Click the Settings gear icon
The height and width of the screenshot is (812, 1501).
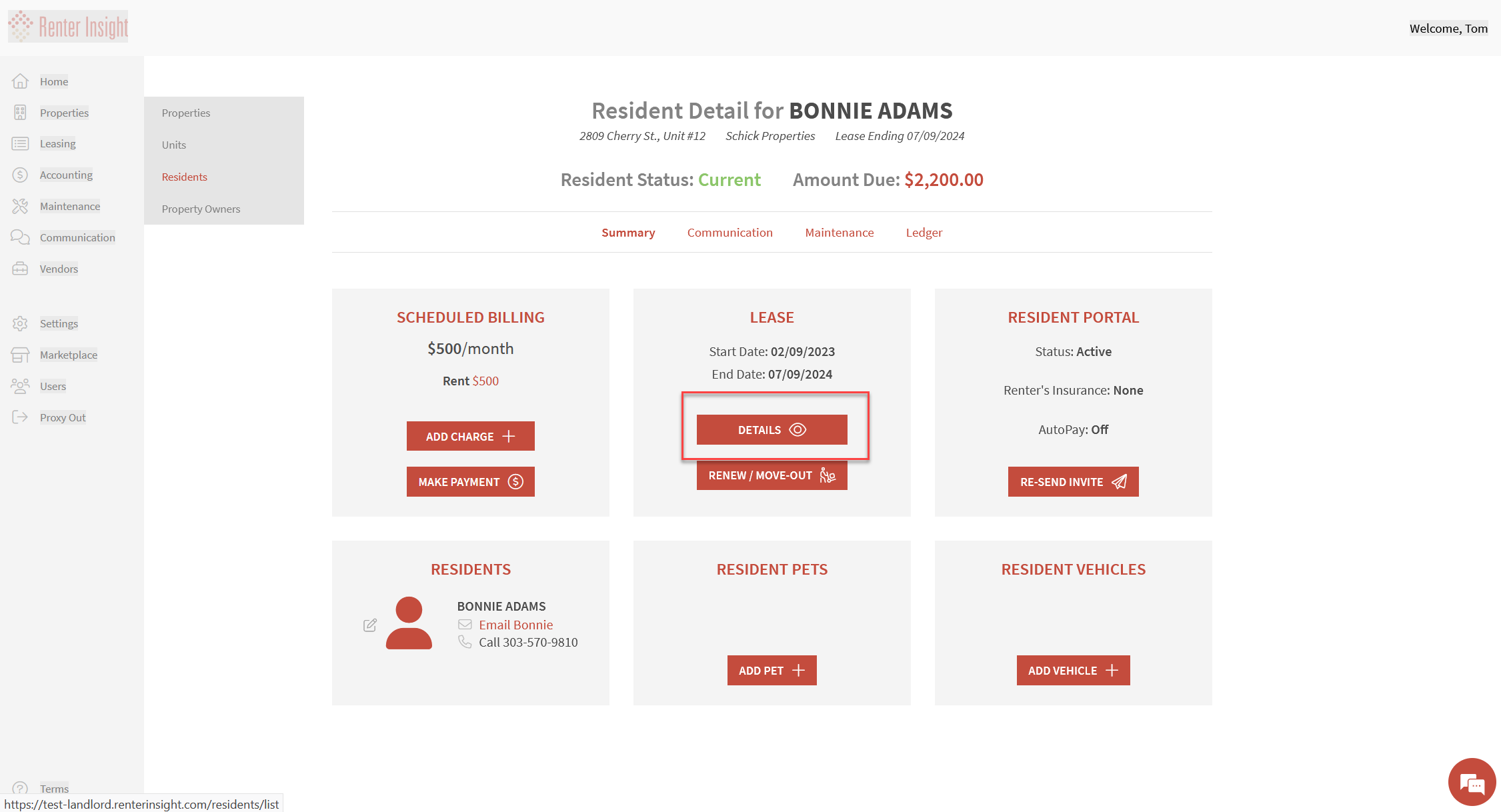(20, 323)
